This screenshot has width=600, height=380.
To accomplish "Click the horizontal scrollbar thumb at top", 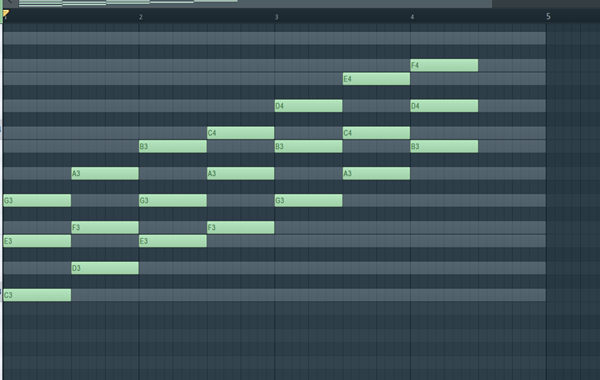I will 255,3.
